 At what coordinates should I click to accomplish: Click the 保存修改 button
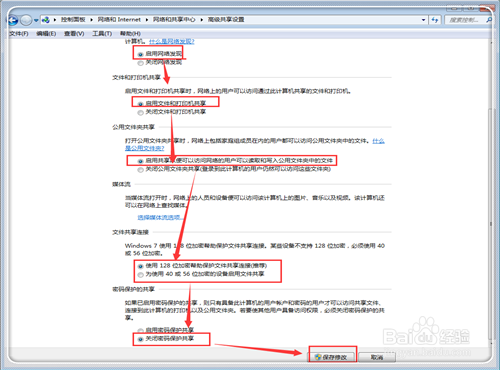point(332,357)
